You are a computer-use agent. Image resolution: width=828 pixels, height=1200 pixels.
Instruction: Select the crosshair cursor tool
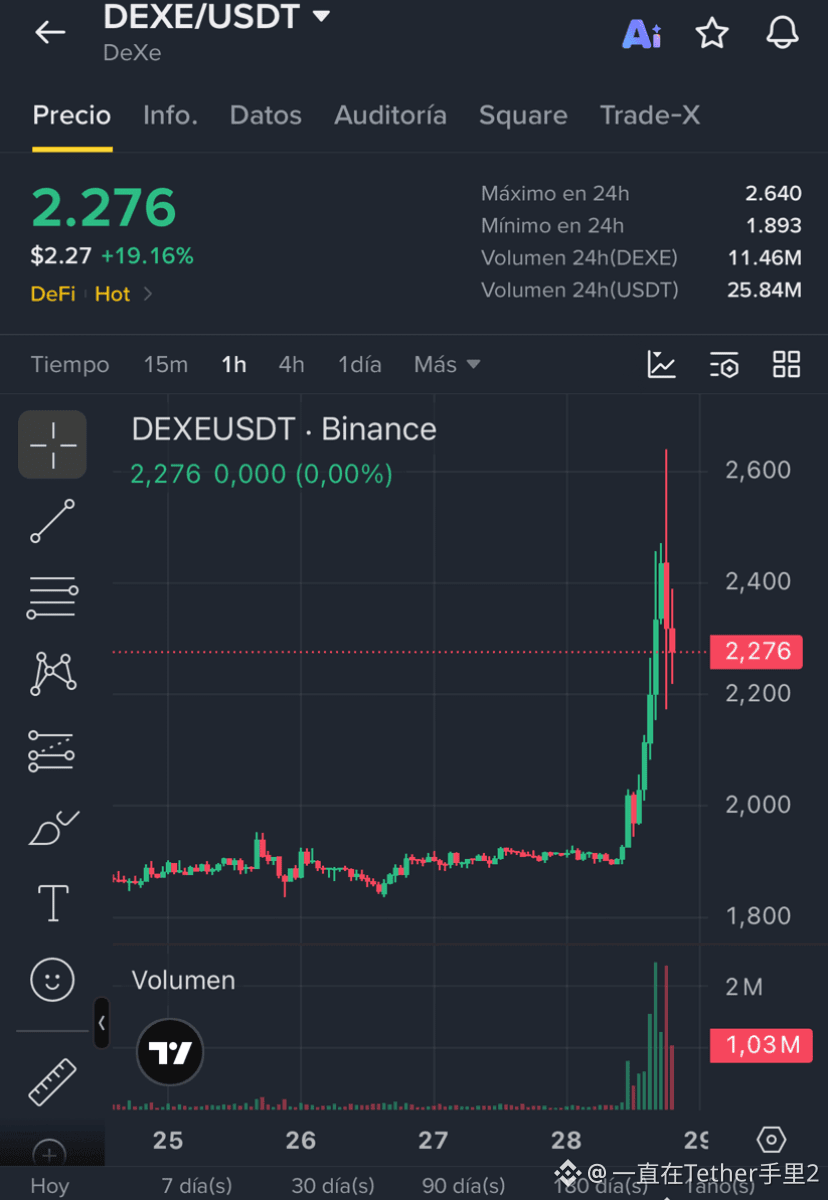tap(52, 445)
